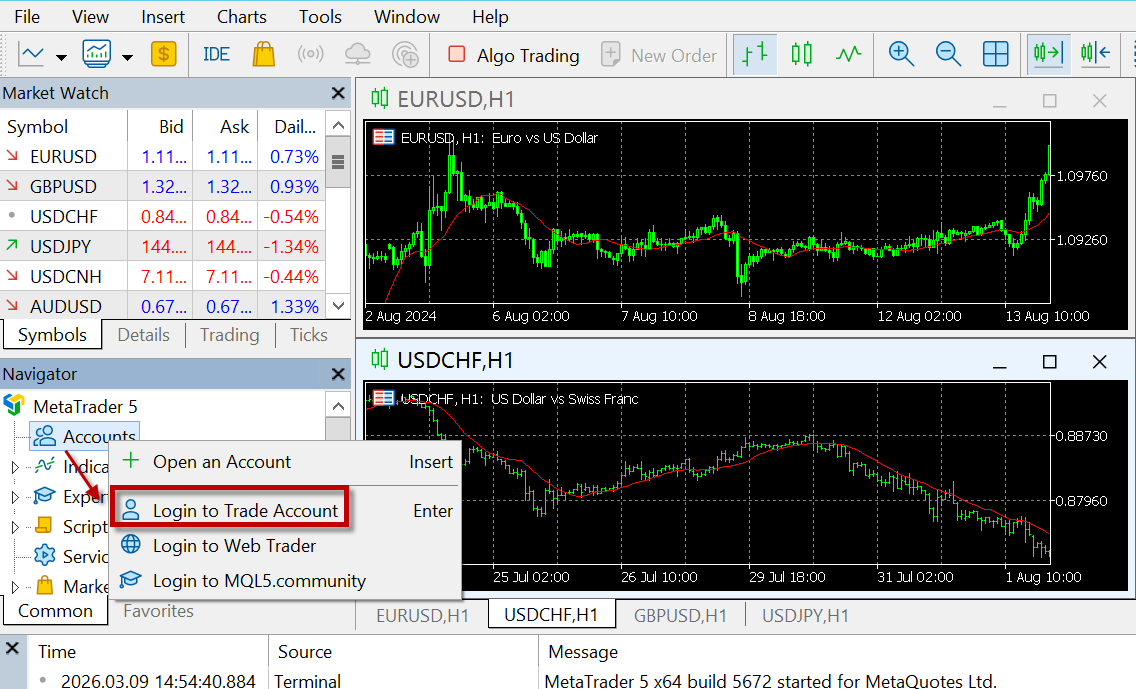
Task: Open the chart type dropdown arrow
Action: 62,57
